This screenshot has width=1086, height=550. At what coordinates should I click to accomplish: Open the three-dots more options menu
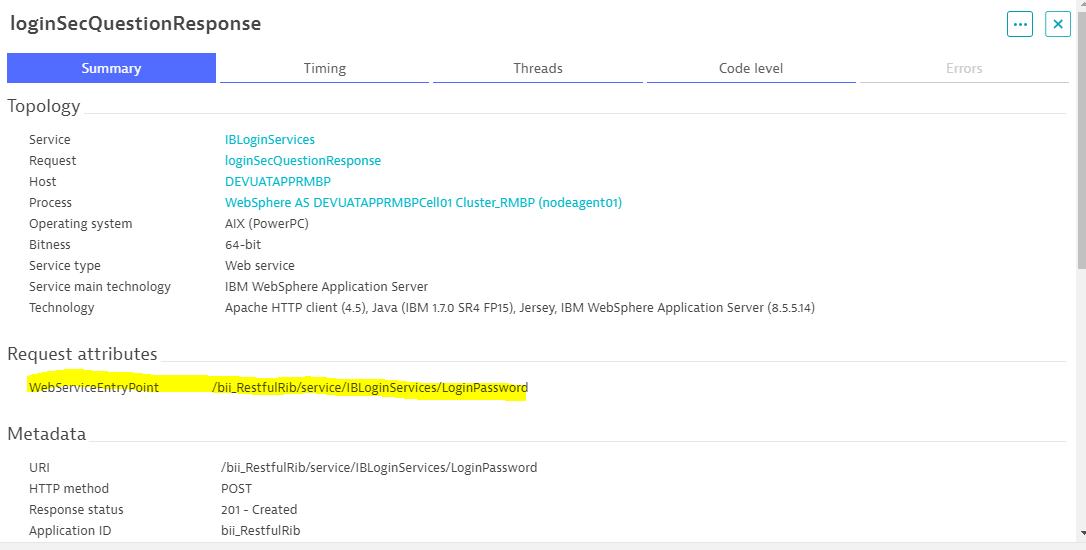pos(1020,24)
